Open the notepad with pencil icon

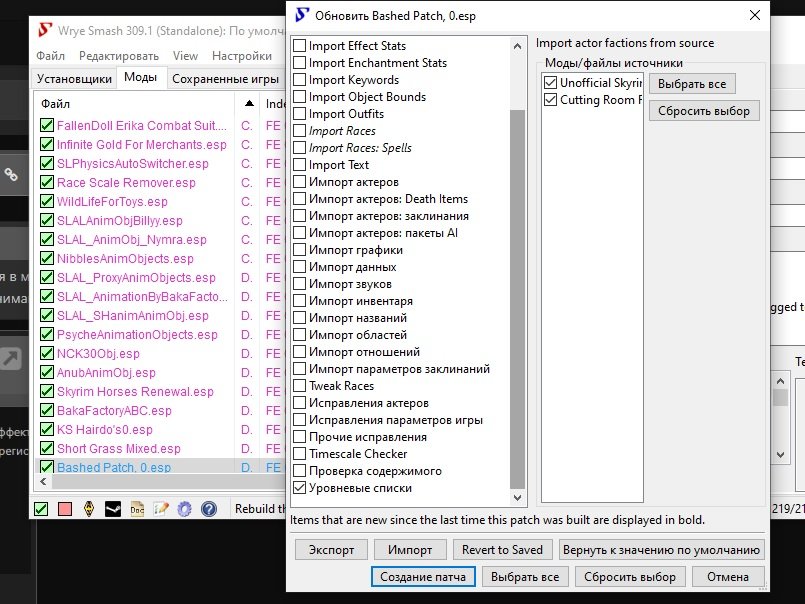[x=161, y=509]
